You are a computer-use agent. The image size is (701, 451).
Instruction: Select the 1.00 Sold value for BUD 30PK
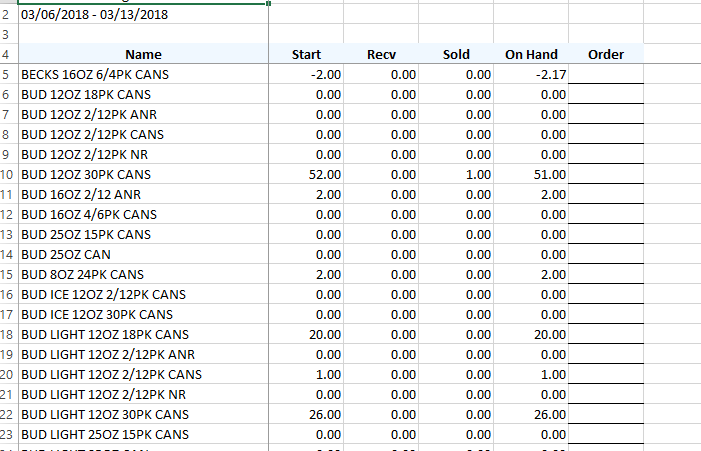click(x=456, y=174)
